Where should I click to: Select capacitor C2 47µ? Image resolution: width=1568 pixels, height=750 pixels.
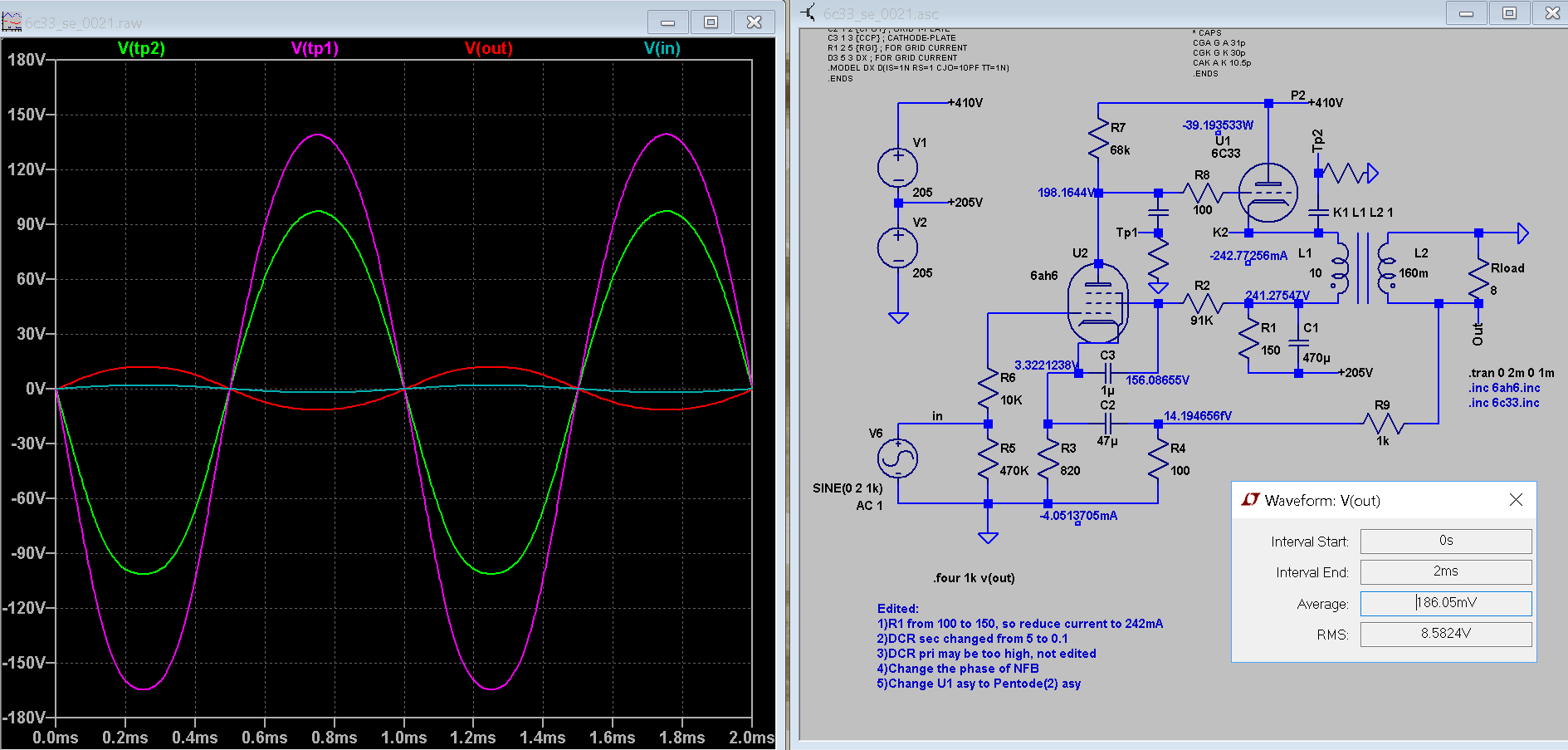pyautogui.click(x=1108, y=424)
